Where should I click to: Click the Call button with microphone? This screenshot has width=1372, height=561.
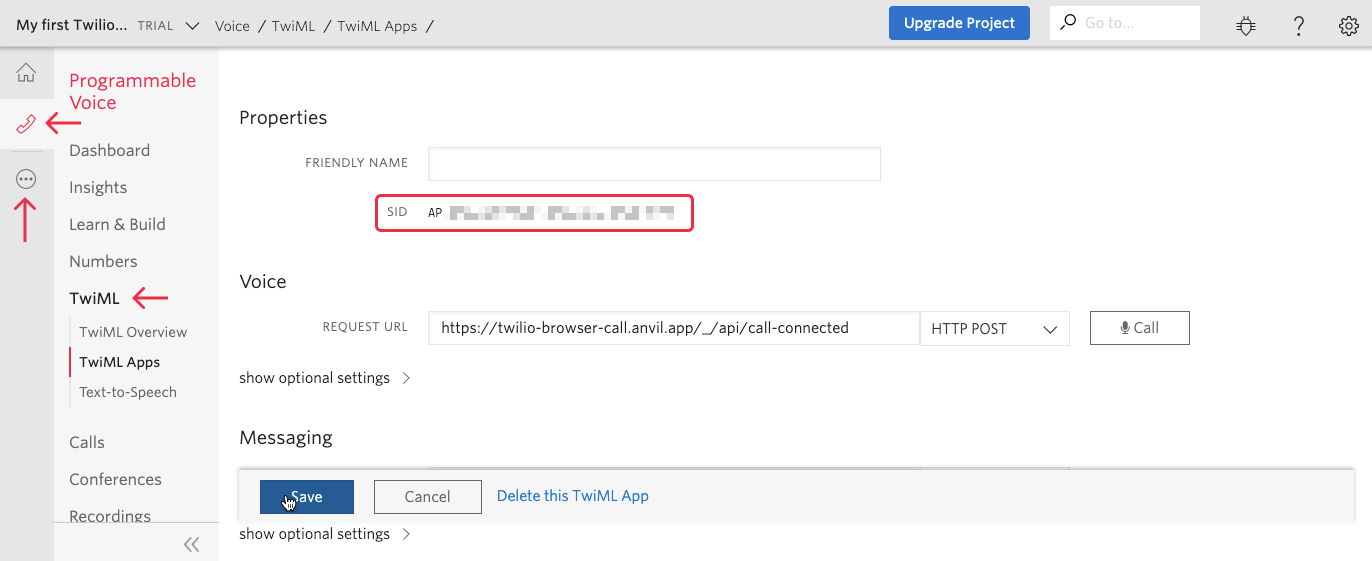point(1139,328)
